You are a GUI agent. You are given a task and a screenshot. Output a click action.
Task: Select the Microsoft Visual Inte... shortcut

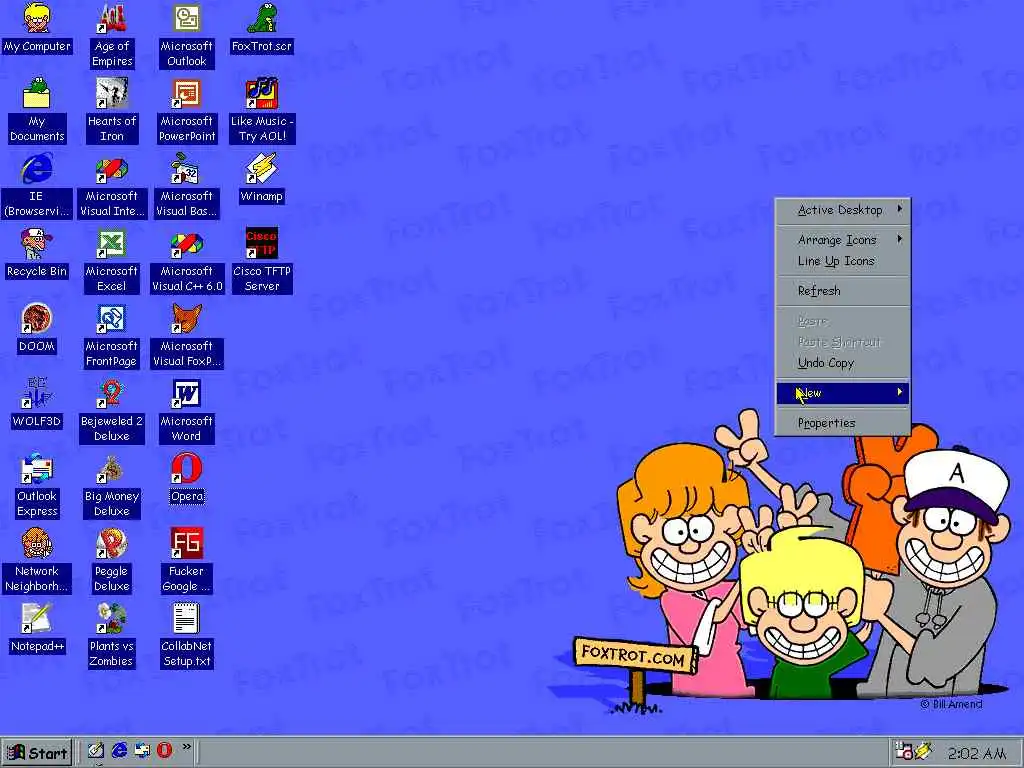(x=112, y=185)
